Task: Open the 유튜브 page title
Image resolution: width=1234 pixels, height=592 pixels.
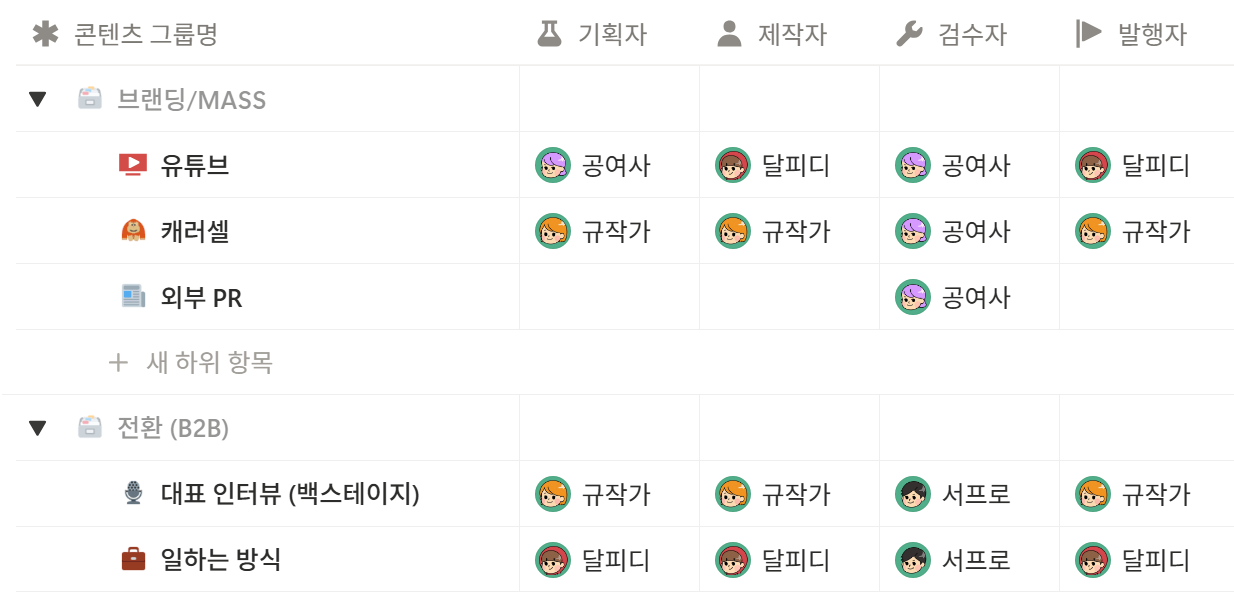Action: [195, 165]
